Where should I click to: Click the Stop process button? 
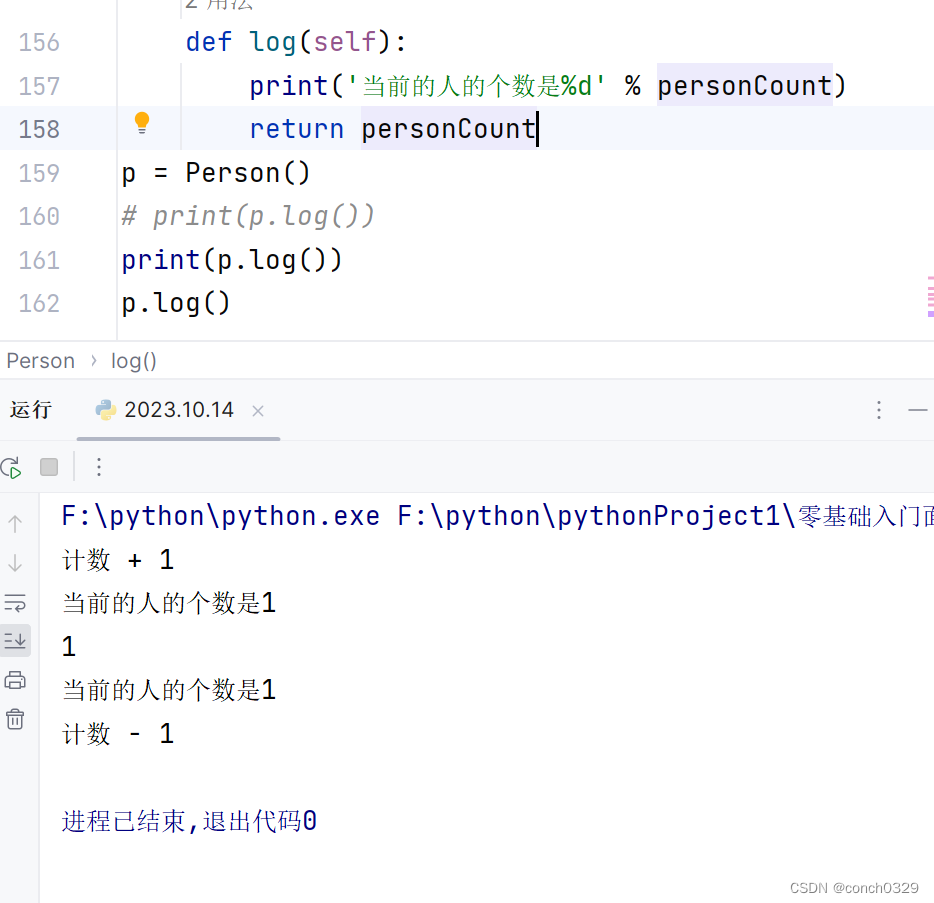tap(48, 467)
